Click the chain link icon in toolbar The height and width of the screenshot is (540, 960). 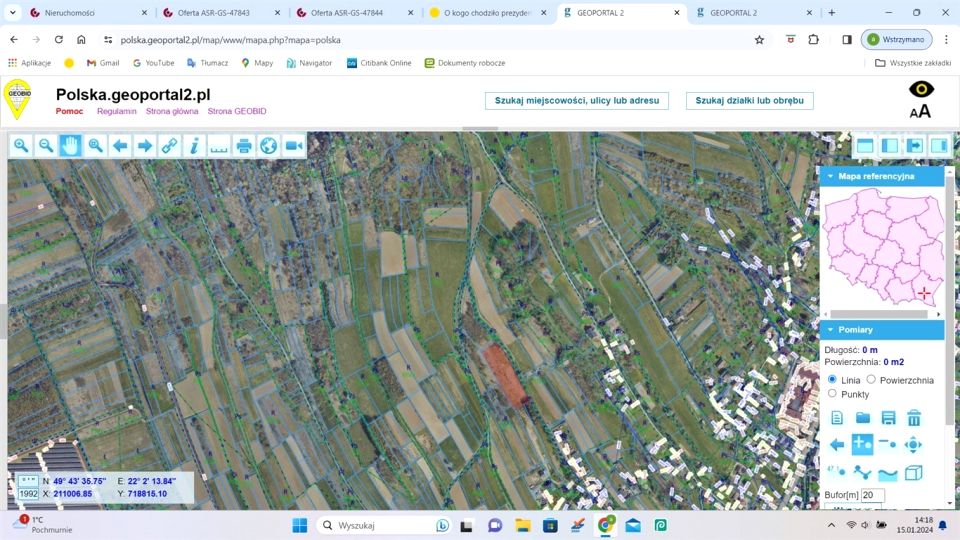pyautogui.click(x=170, y=146)
